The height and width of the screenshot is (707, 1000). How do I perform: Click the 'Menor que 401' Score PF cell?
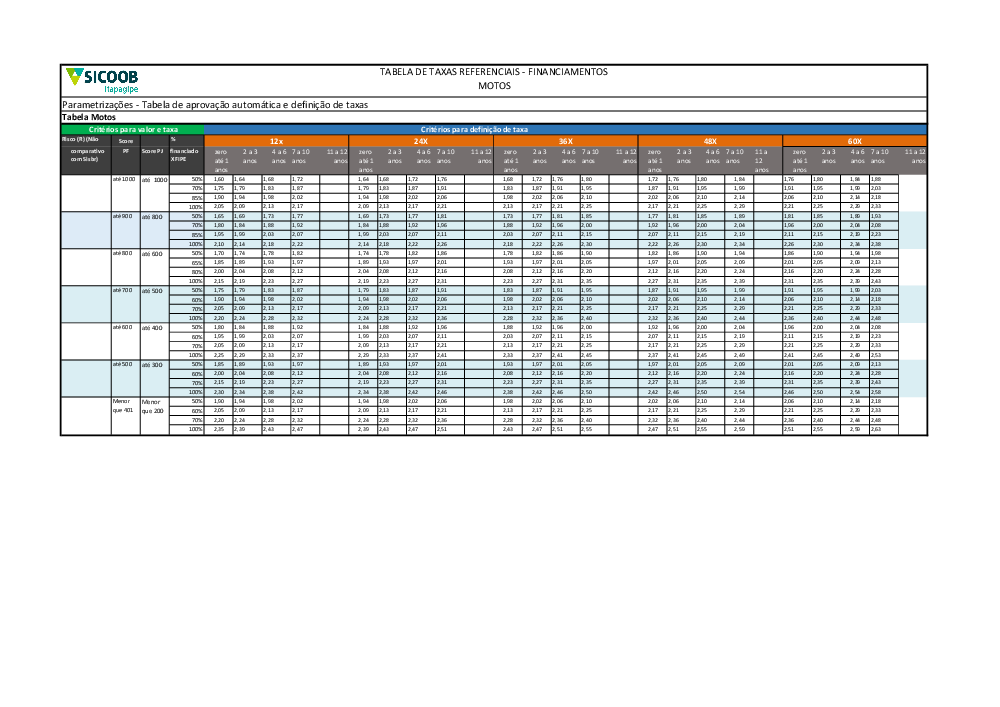(x=122, y=405)
